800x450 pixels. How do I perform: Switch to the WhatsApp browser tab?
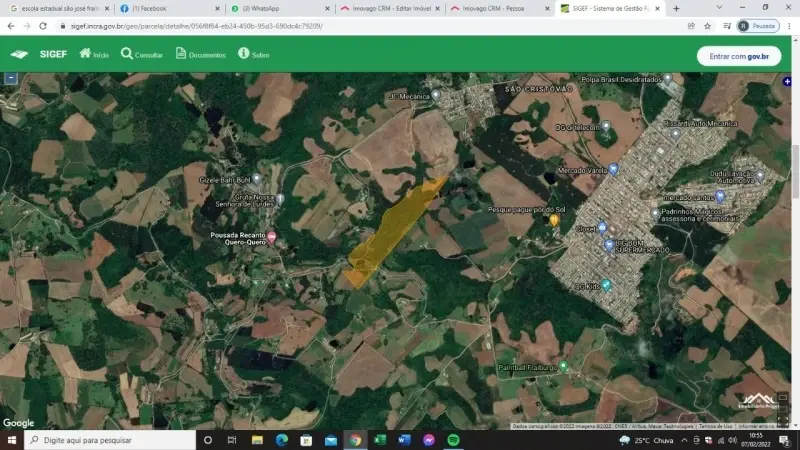(275, 8)
